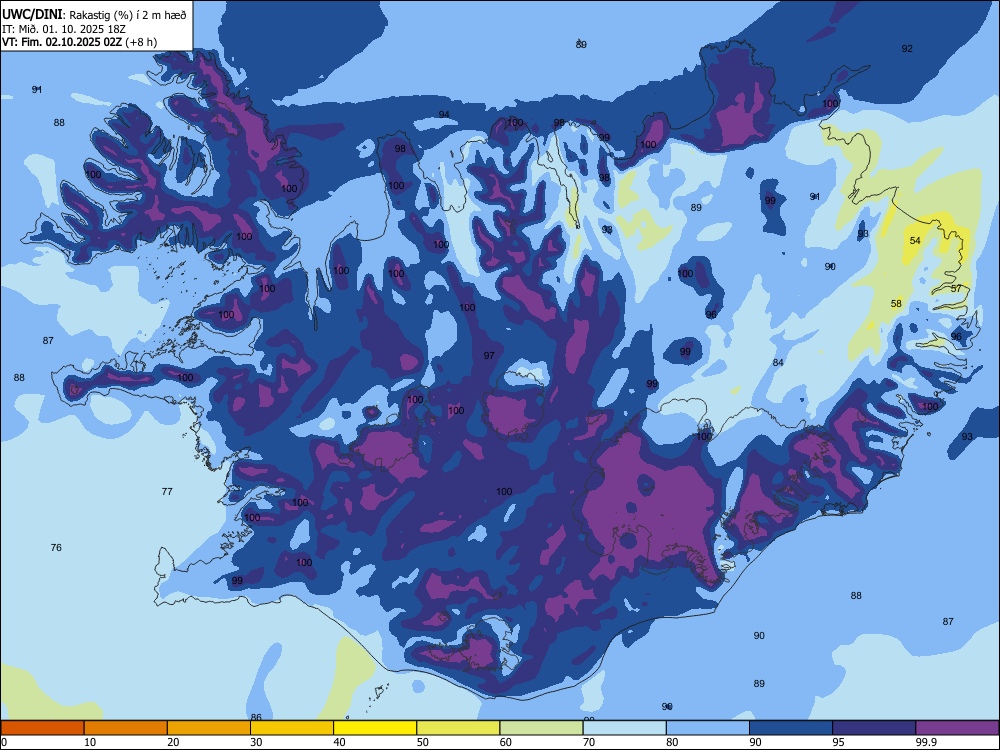
Task: Click the 'IT: Mið. 01. 10. 2025 18Z' line
Action: click(x=62, y=29)
